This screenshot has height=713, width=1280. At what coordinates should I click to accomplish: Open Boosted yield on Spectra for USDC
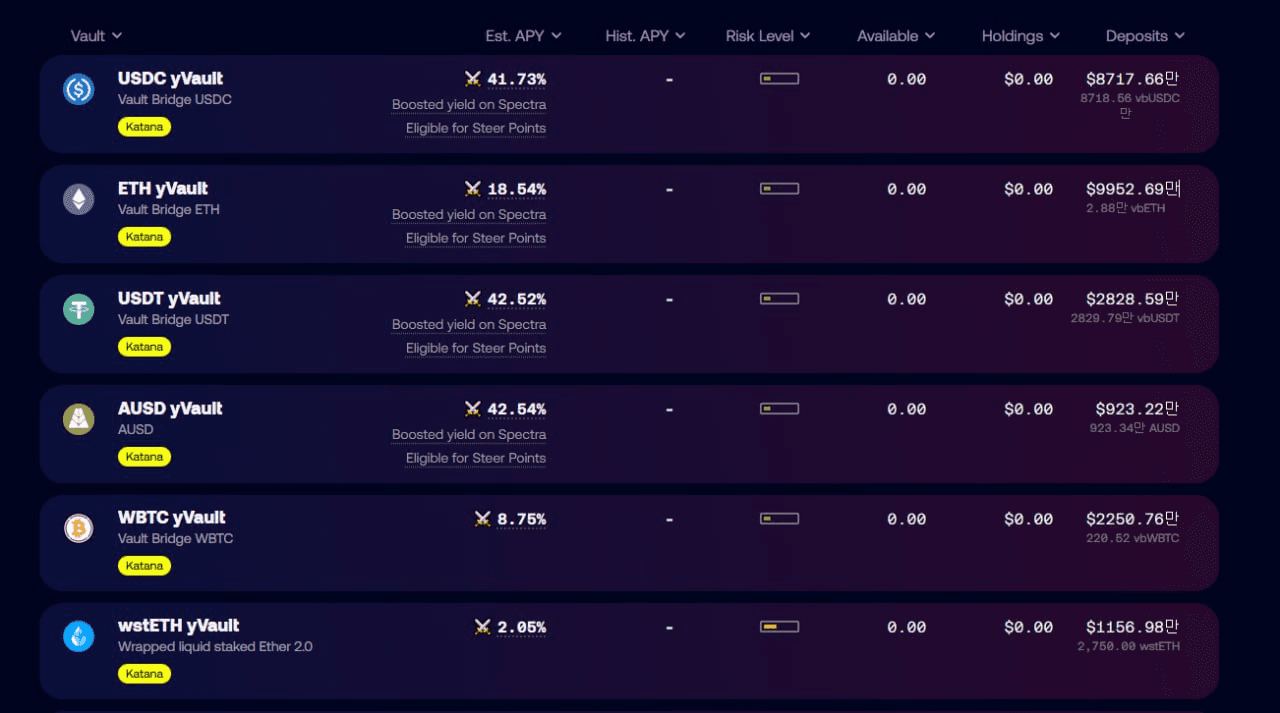(469, 105)
